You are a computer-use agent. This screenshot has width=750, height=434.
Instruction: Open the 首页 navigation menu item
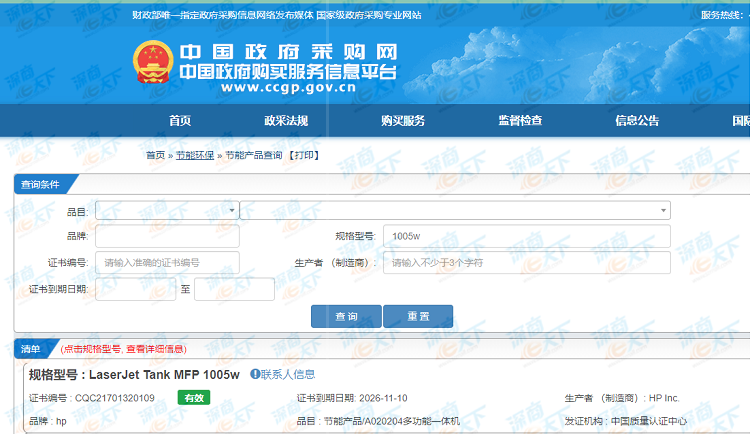(x=180, y=121)
